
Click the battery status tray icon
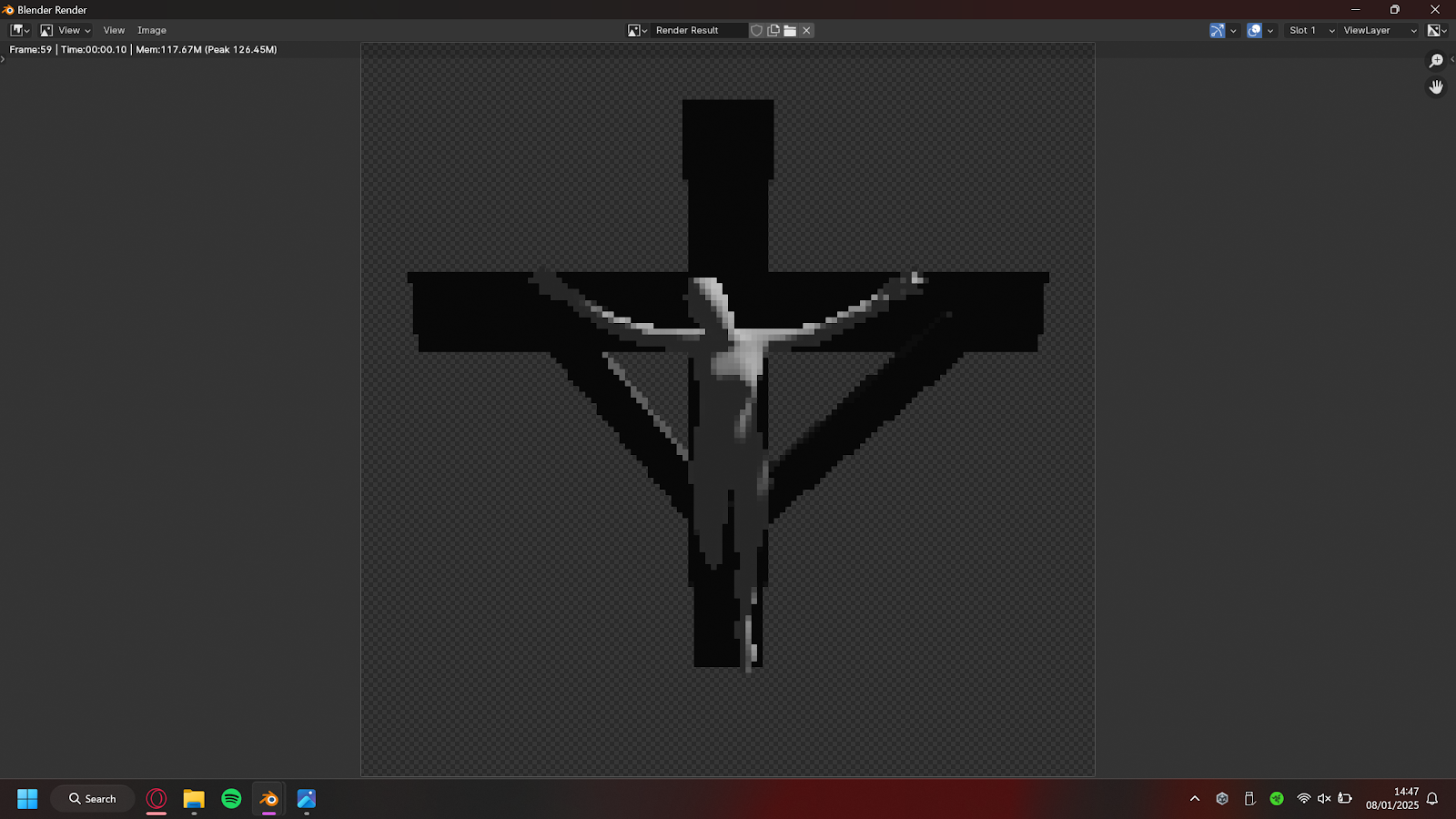point(1345,799)
